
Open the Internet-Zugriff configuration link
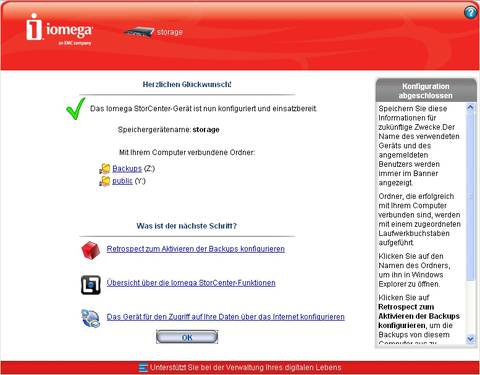coord(226,317)
